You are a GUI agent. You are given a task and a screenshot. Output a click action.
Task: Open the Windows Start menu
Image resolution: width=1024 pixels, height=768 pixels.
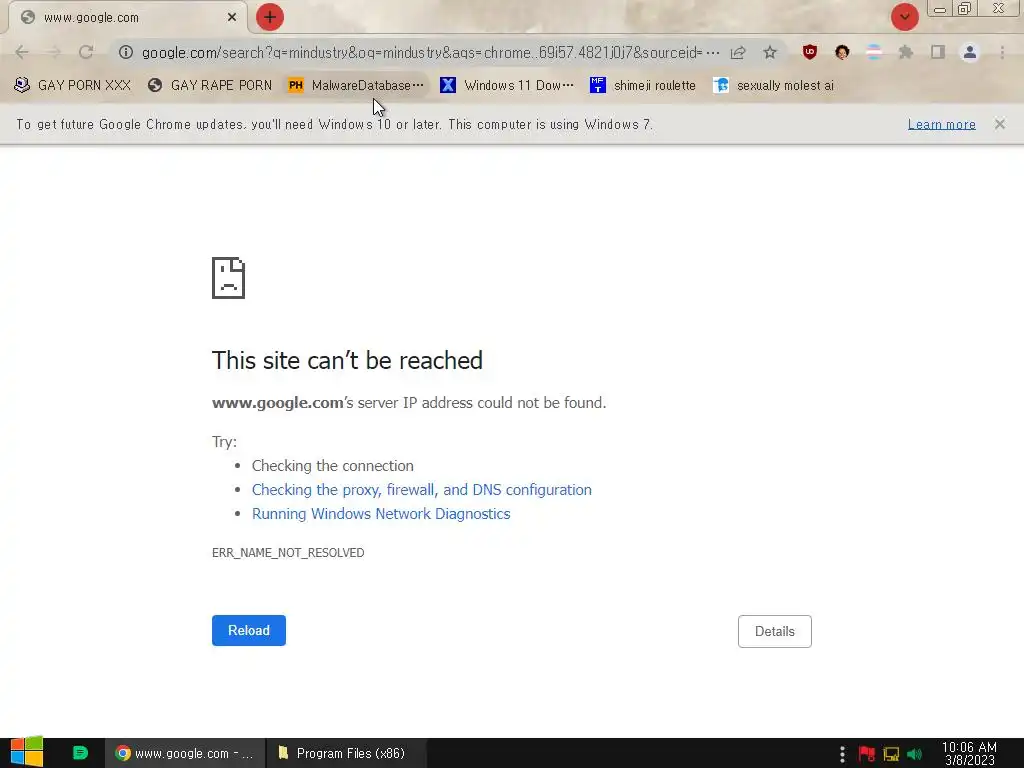point(26,753)
